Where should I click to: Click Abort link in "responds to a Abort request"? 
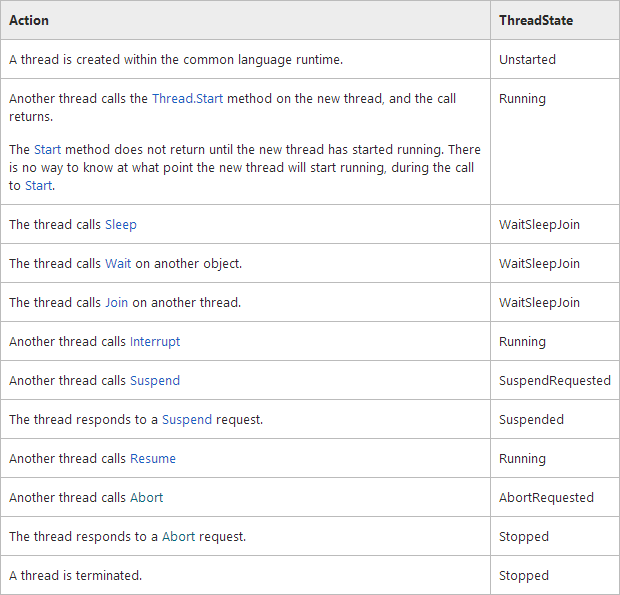click(178, 537)
